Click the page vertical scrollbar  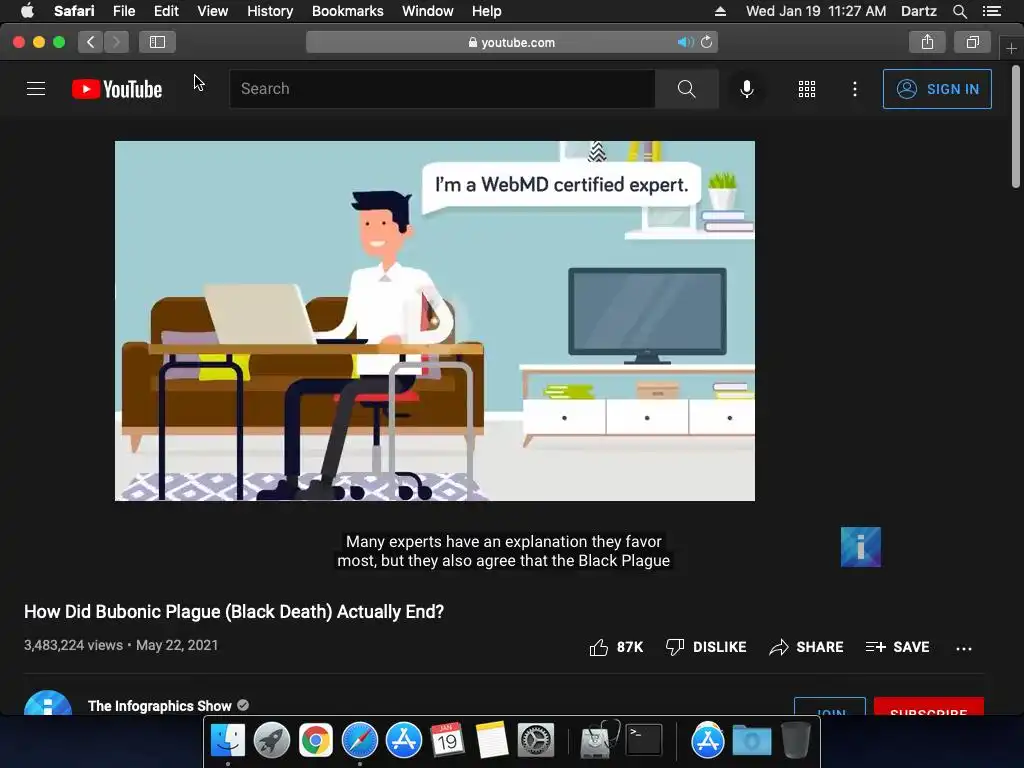1016,125
